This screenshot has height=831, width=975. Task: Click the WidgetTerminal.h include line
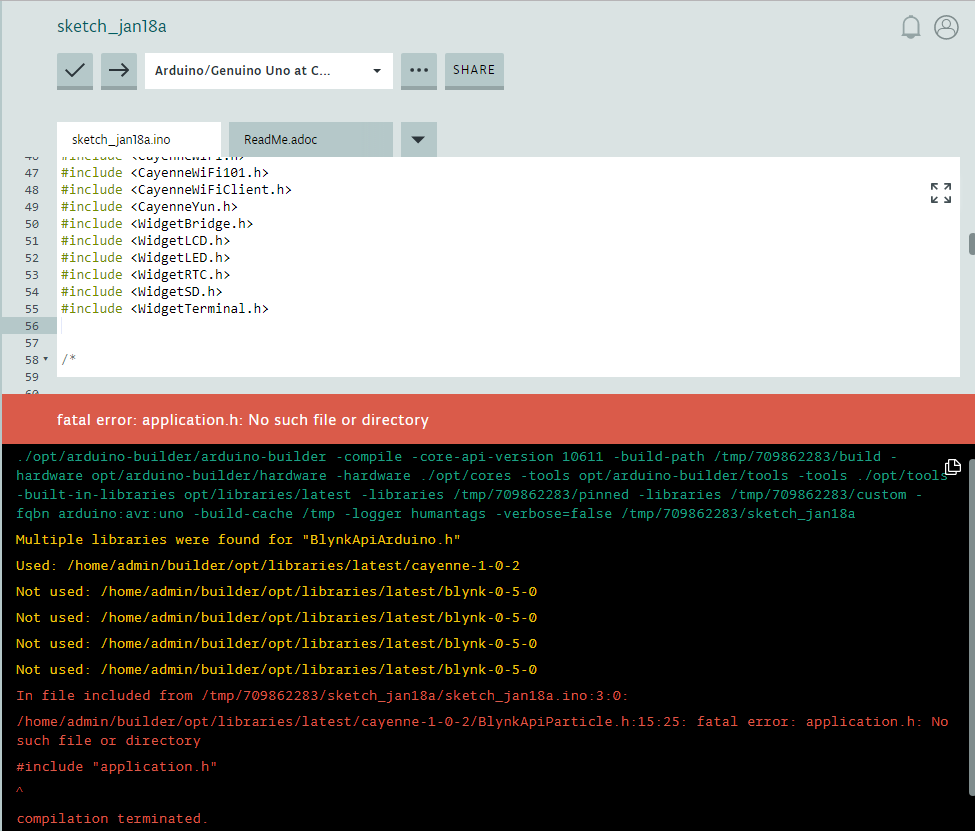(x=166, y=308)
